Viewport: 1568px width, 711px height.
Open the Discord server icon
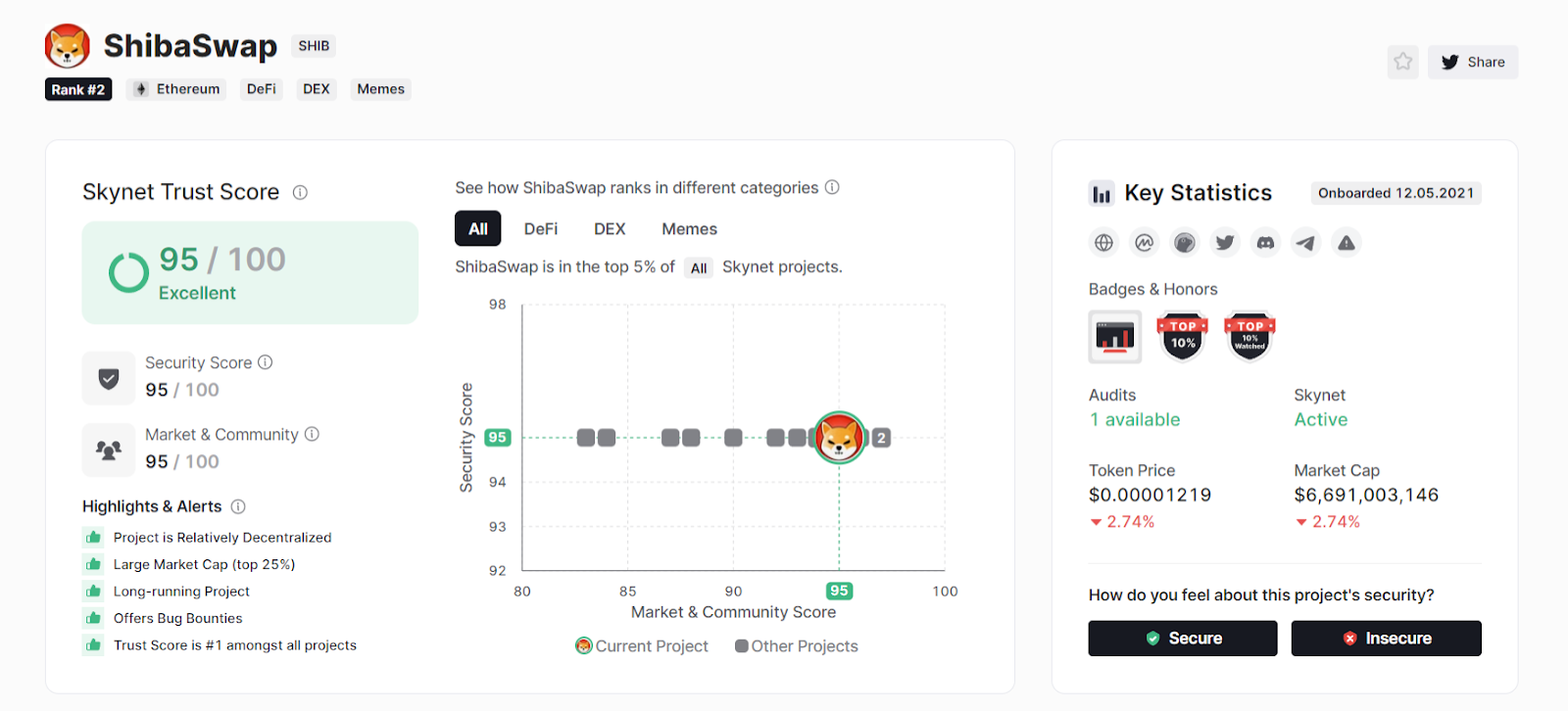coord(1265,243)
